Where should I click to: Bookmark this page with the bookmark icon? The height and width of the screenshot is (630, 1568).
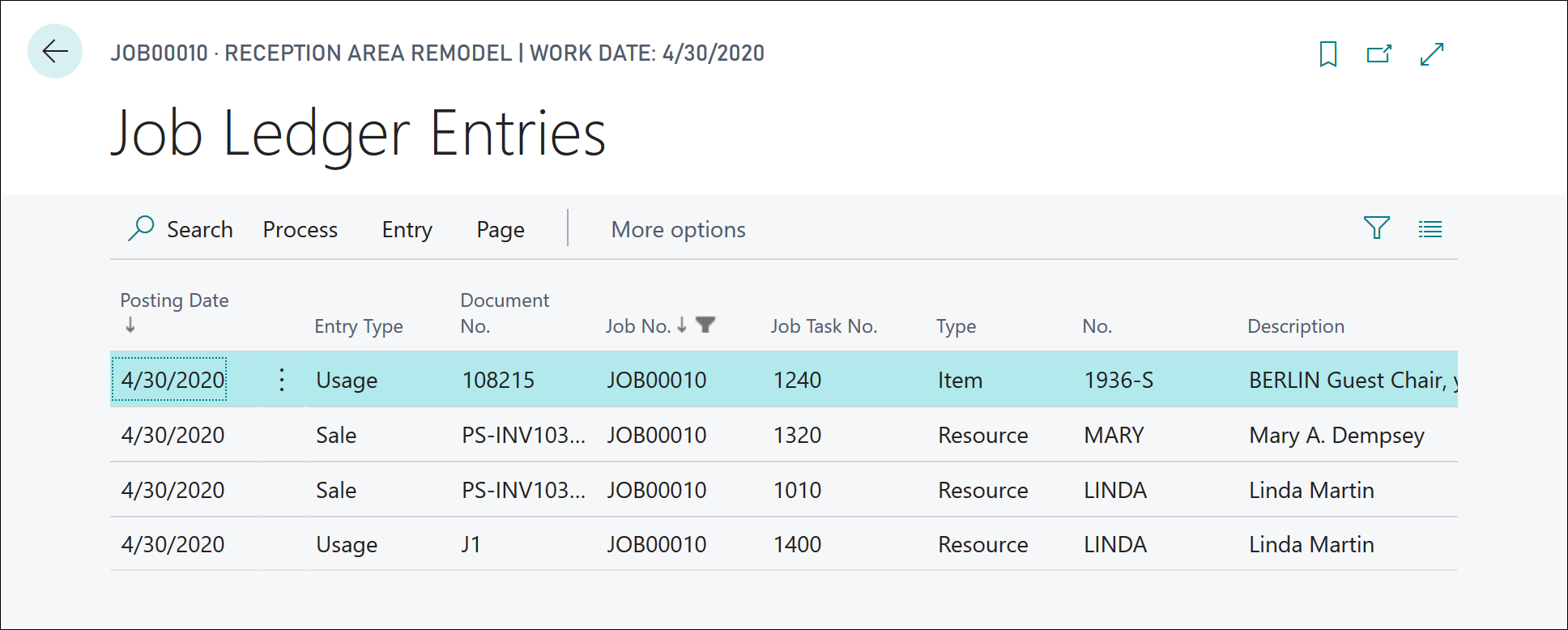tap(1328, 54)
